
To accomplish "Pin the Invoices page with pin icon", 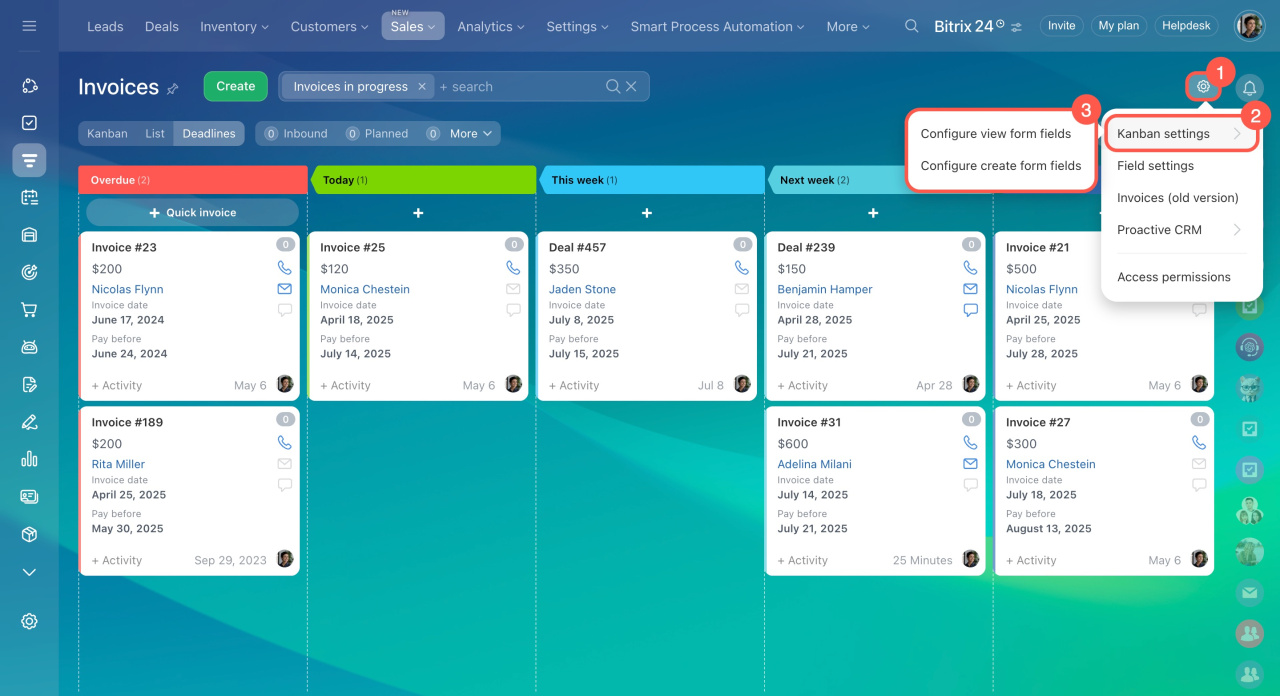I will coord(173,88).
